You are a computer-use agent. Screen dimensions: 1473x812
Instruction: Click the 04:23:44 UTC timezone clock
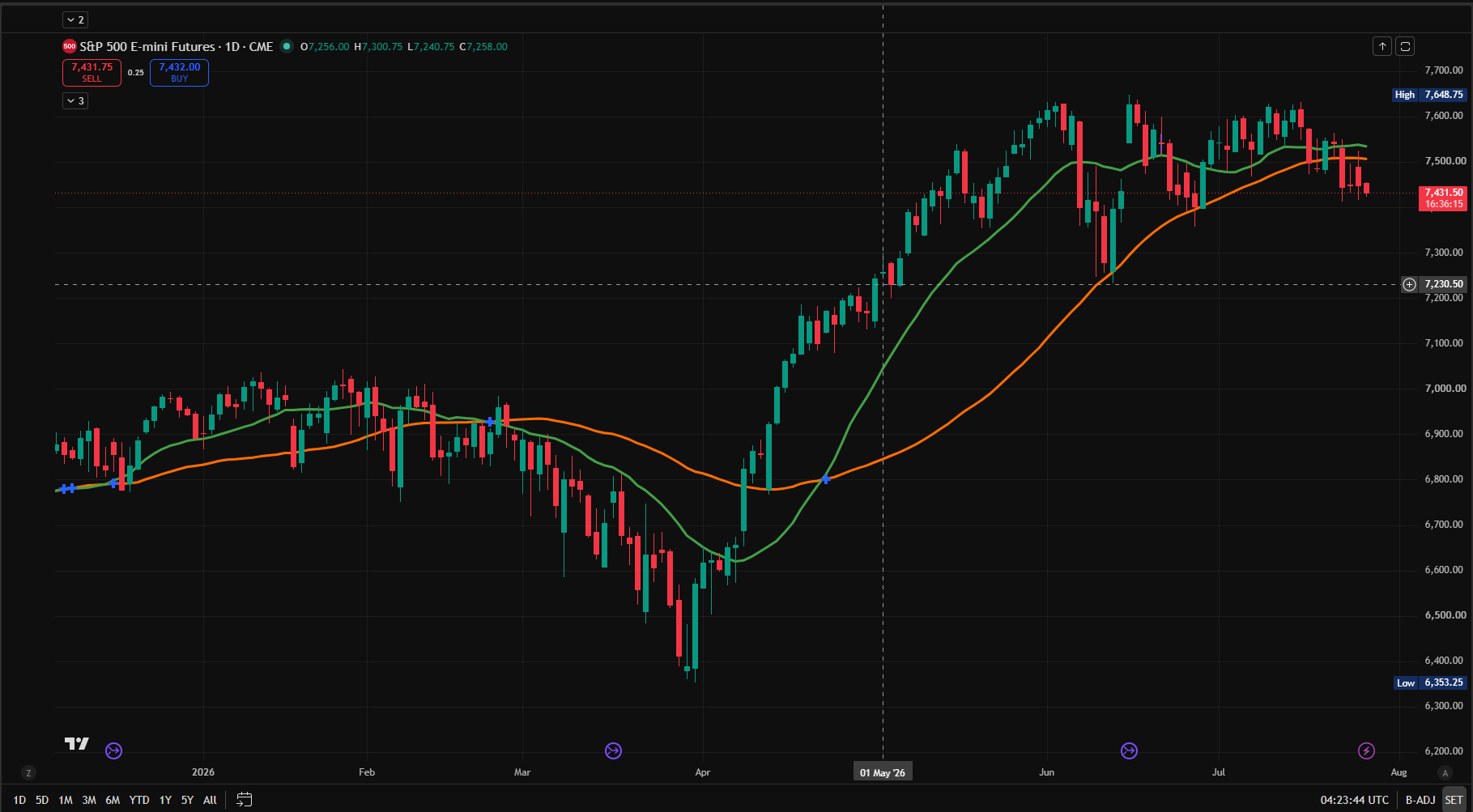1355,800
